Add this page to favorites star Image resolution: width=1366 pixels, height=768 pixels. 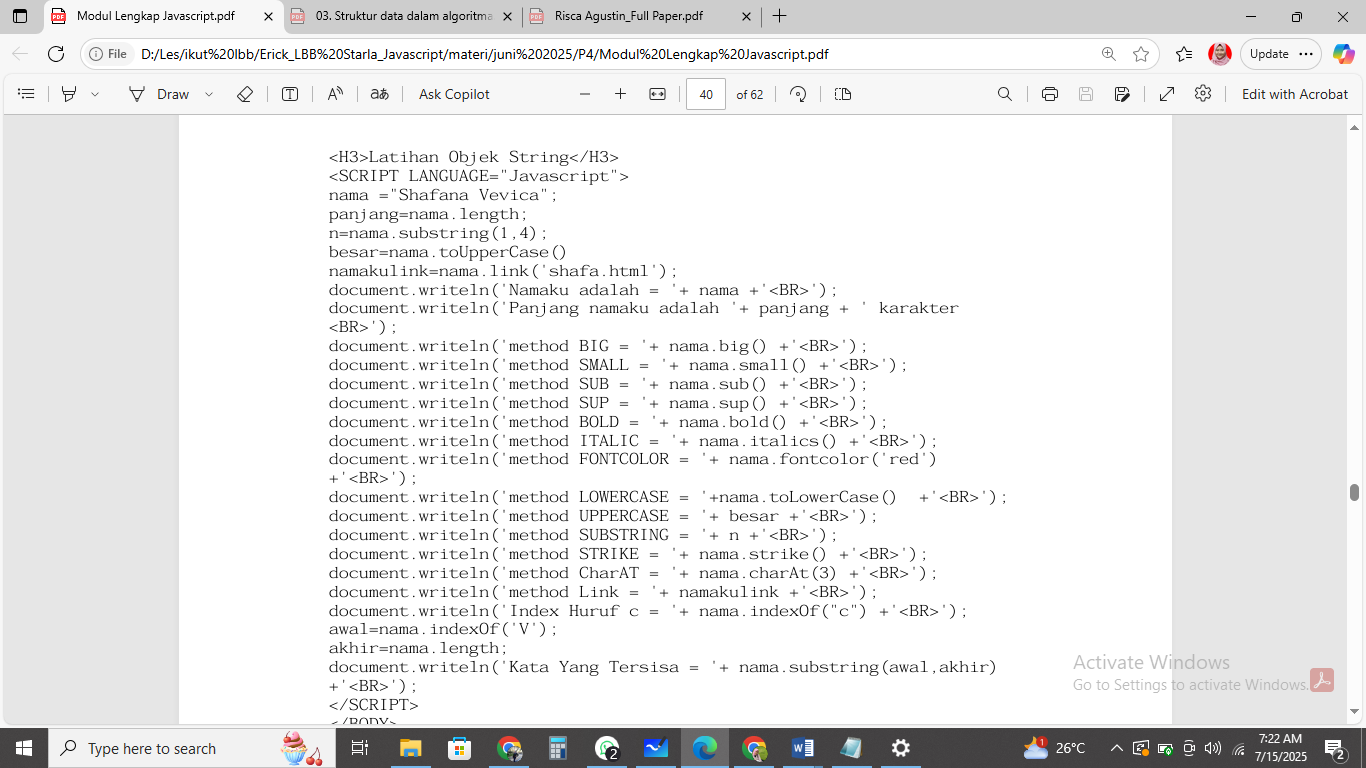point(1141,54)
